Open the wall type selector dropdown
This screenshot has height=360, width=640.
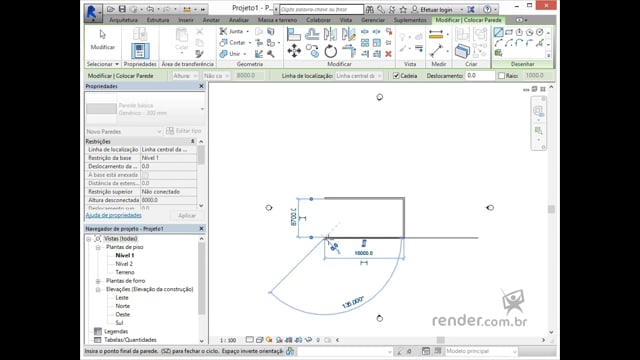[x=202, y=109]
